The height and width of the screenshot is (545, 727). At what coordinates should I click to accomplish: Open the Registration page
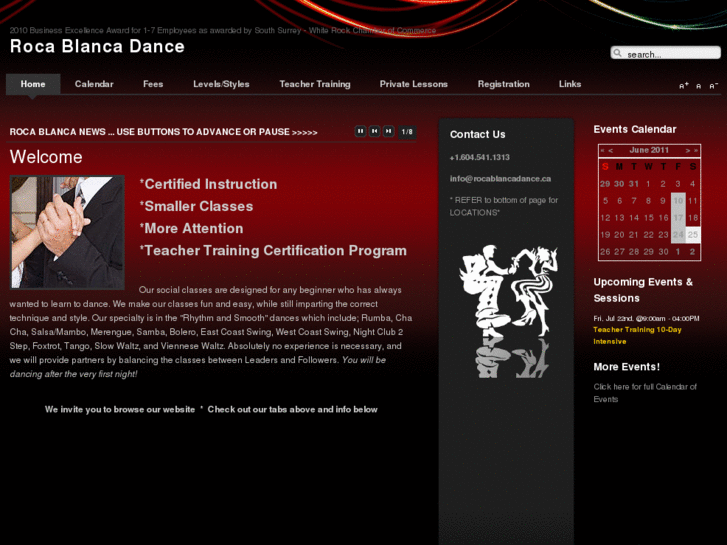pyautogui.click(x=504, y=84)
